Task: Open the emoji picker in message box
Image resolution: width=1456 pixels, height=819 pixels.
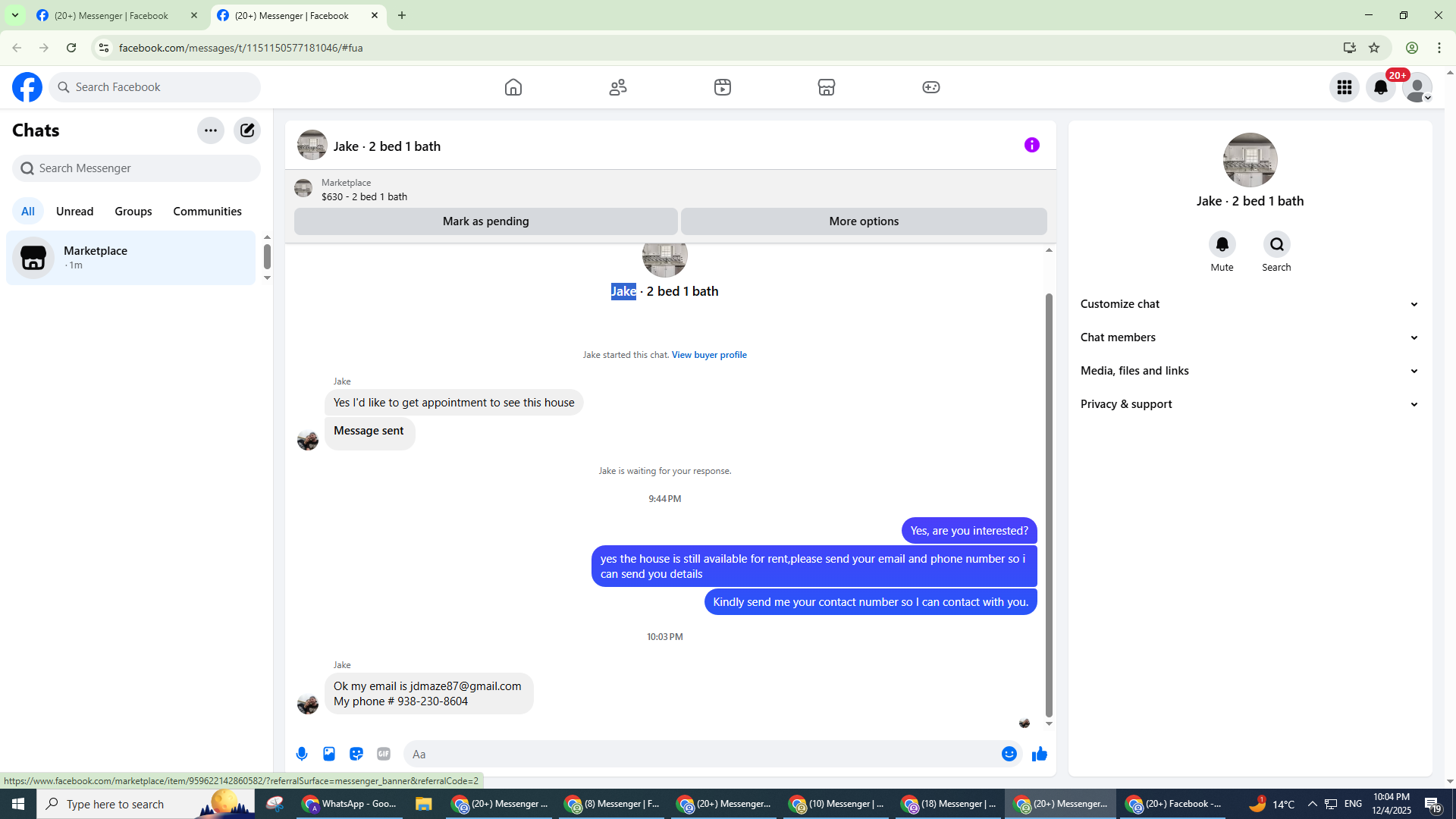Action: click(1009, 754)
